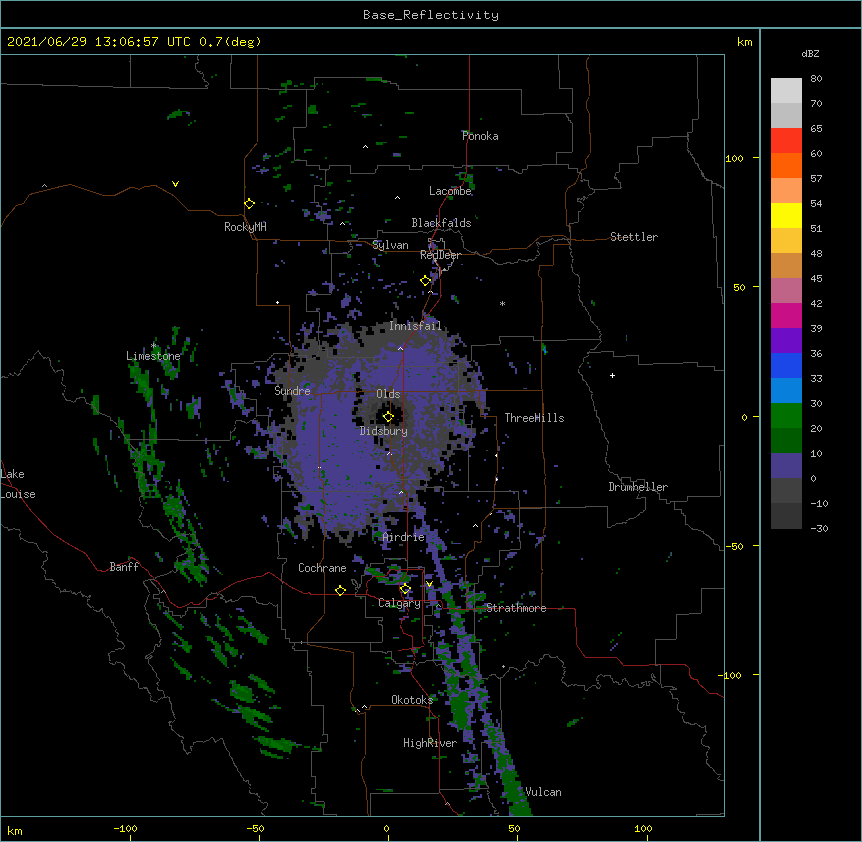Click the Vulcan town label

click(x=543, y=792)
